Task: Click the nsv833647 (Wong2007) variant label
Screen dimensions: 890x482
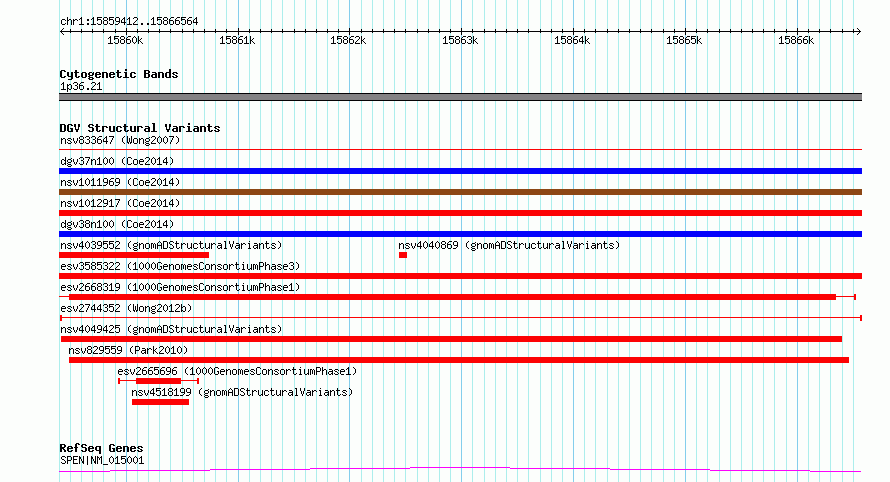Action: 120,140
